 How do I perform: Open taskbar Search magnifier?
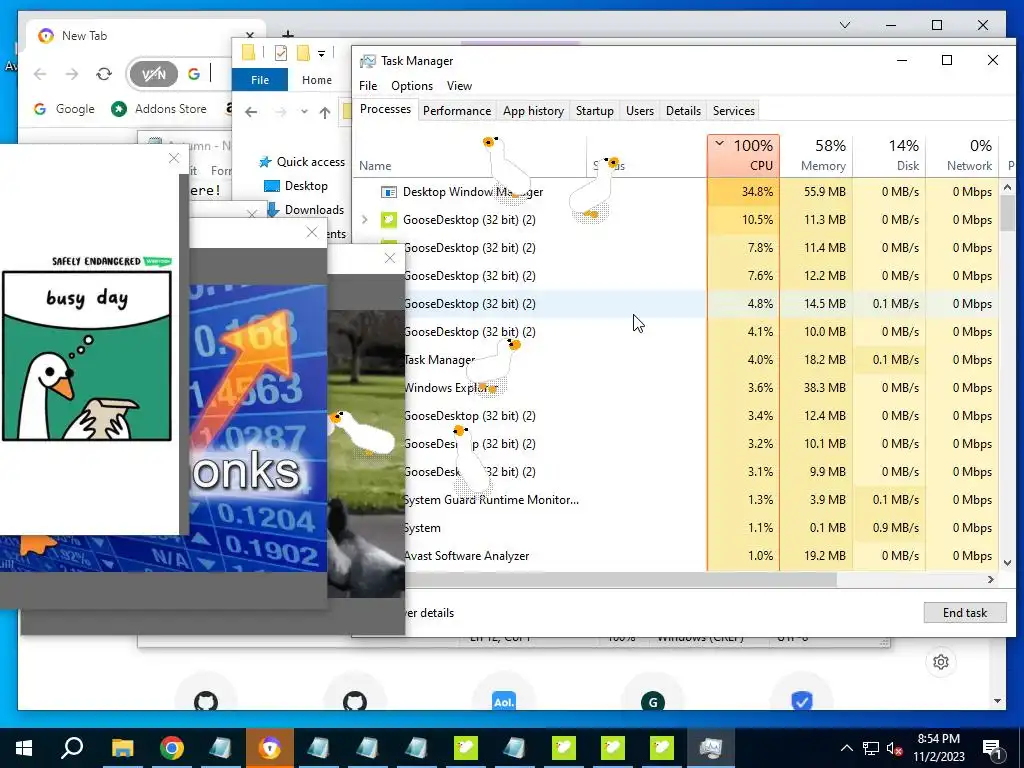coord(72,748)
